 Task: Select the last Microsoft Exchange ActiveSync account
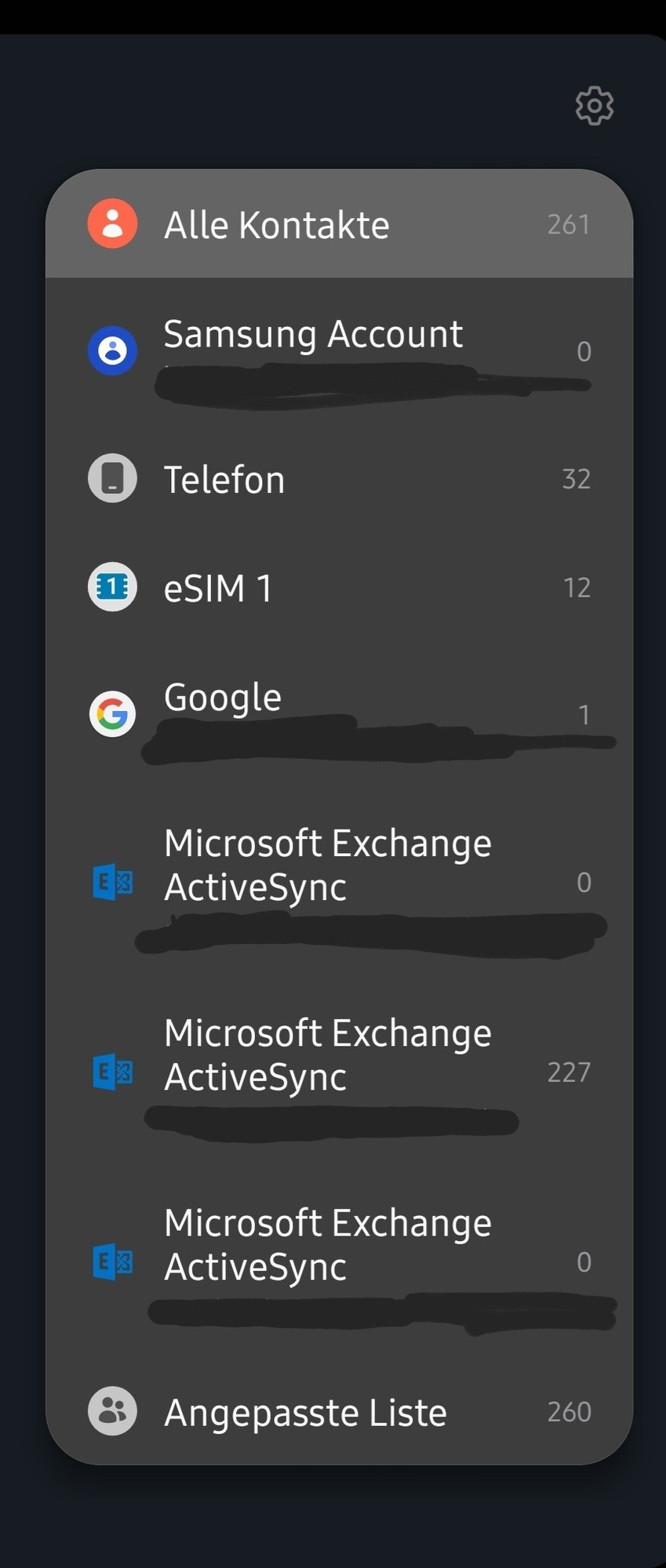click(x=339, y=1261)
